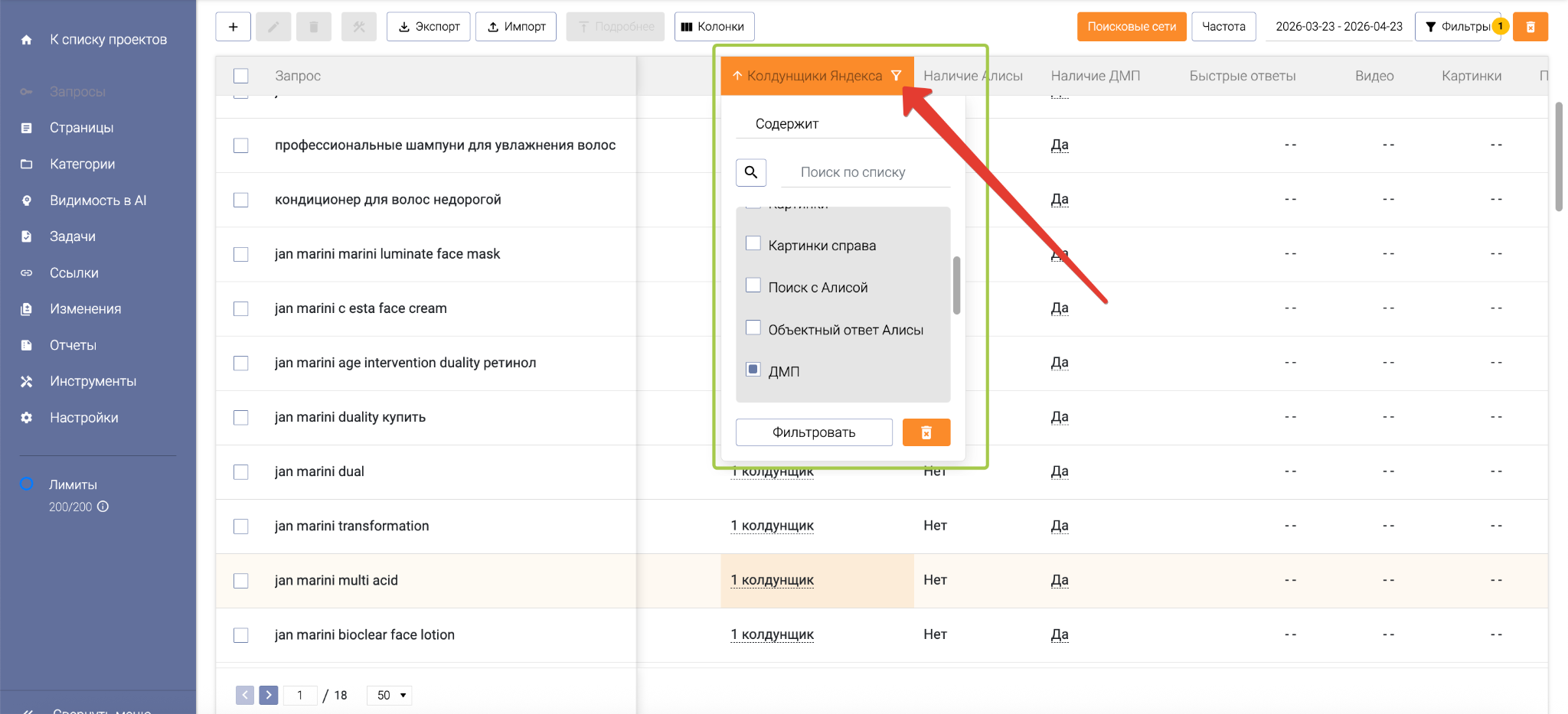
Task: Click the Поиск по списку input field
Action: click(865, 173)
